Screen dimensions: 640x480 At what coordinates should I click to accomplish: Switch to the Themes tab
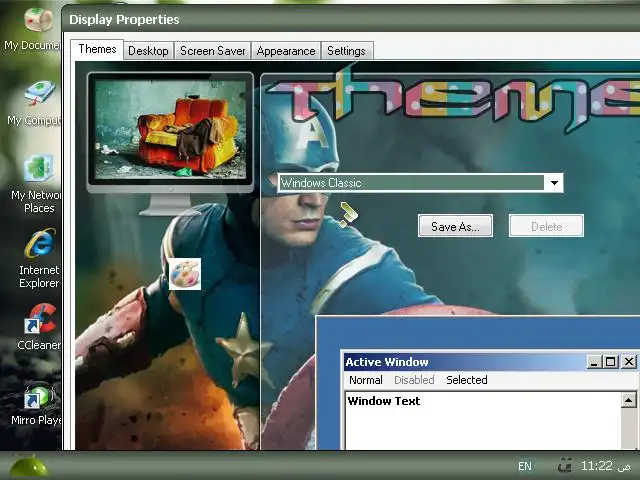pos(97,49)
